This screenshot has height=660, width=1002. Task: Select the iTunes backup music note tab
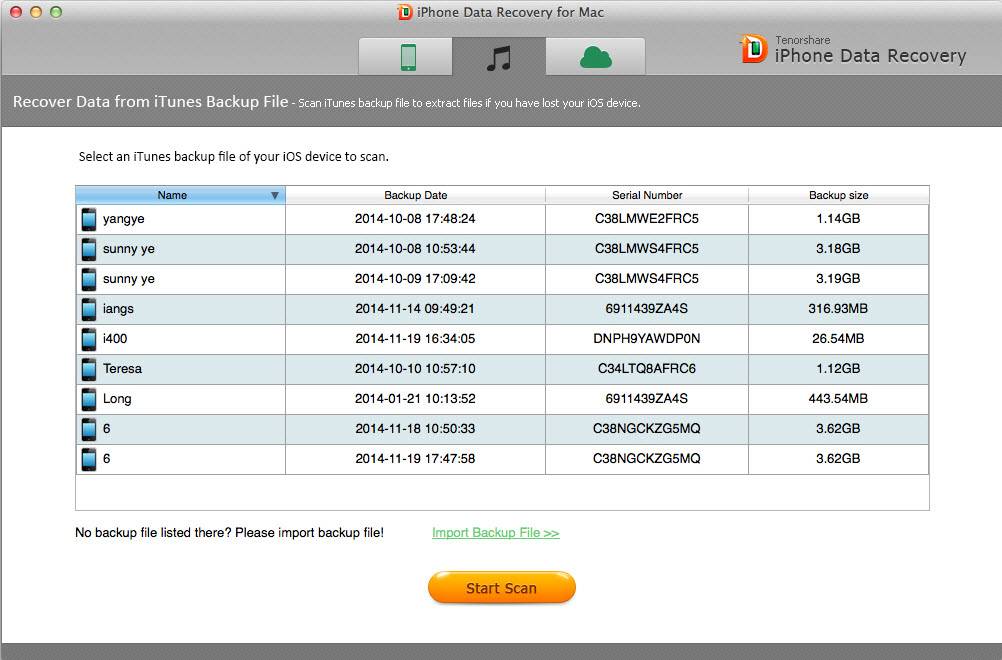click(x=498, y=58)
